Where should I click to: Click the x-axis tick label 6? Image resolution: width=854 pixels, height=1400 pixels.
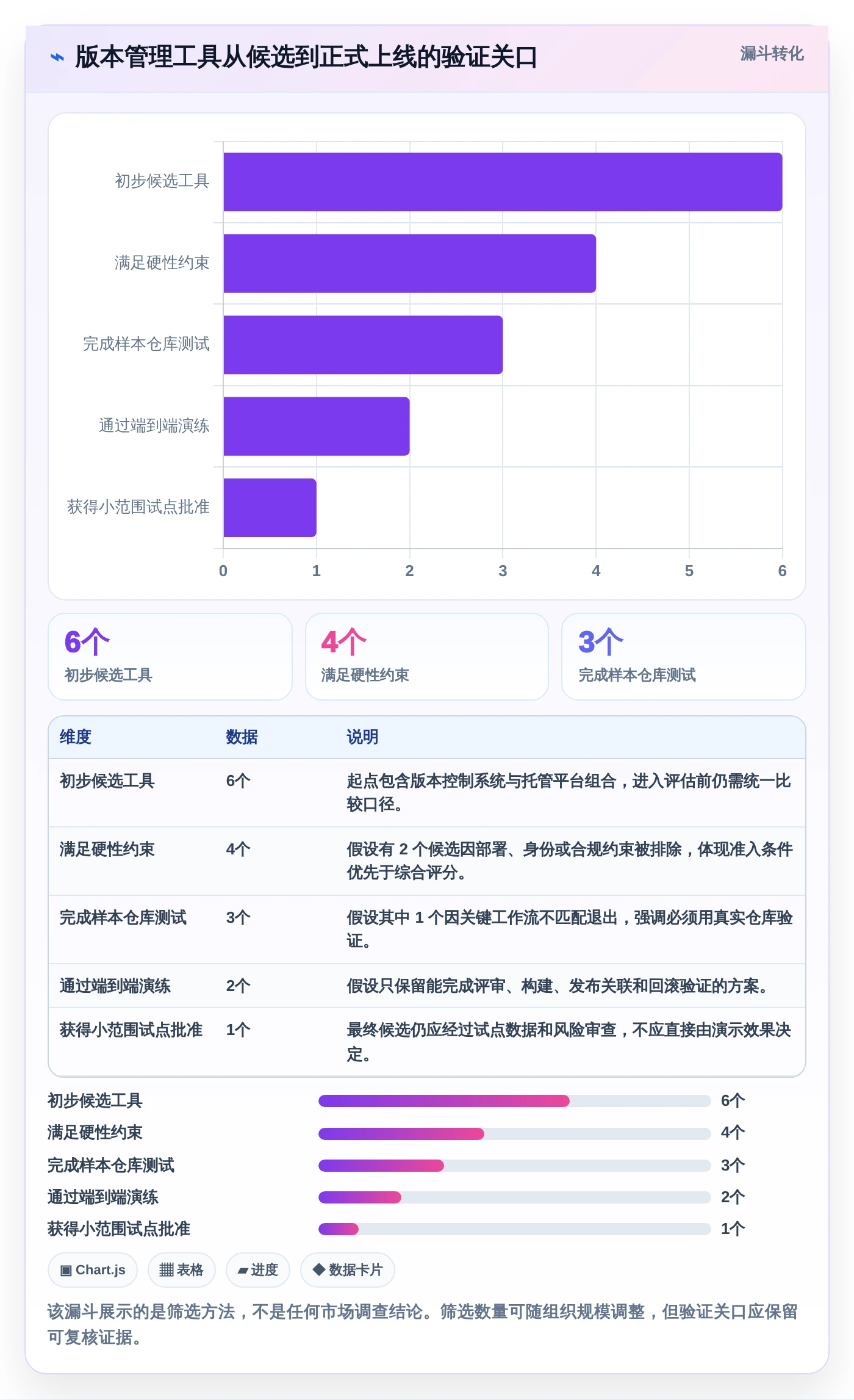(x=783, y=571)
